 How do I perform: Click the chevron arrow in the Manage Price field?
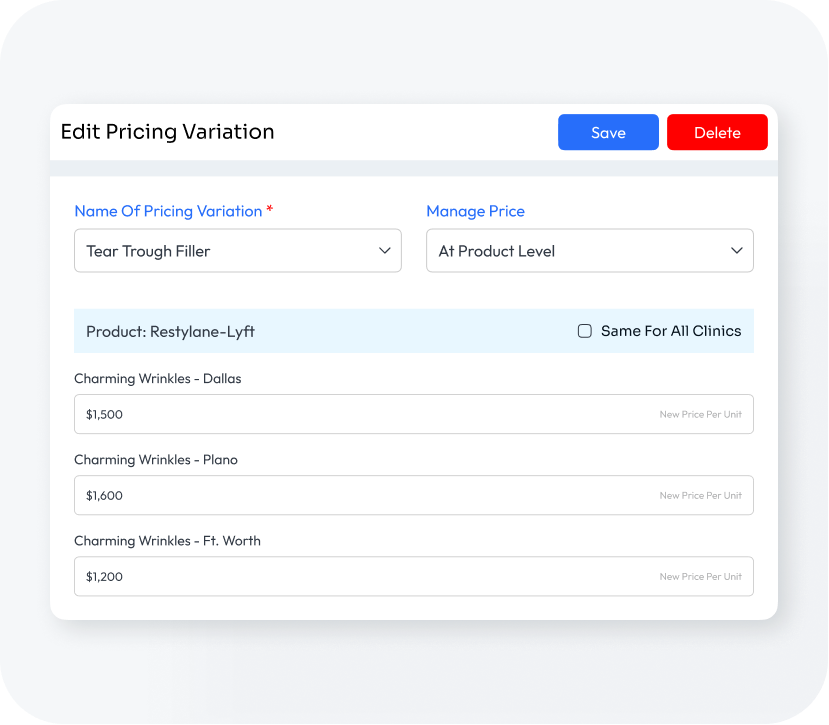pos(737,251)
